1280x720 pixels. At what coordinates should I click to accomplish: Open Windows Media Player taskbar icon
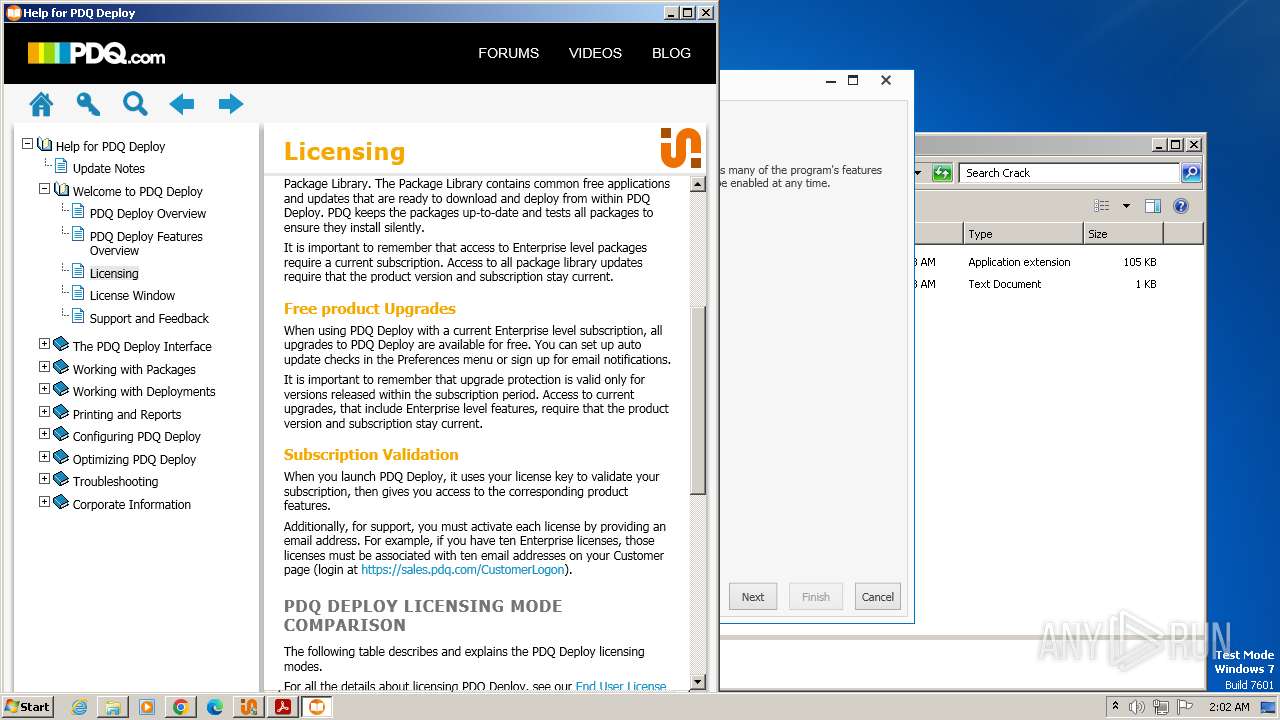point(147,707)
